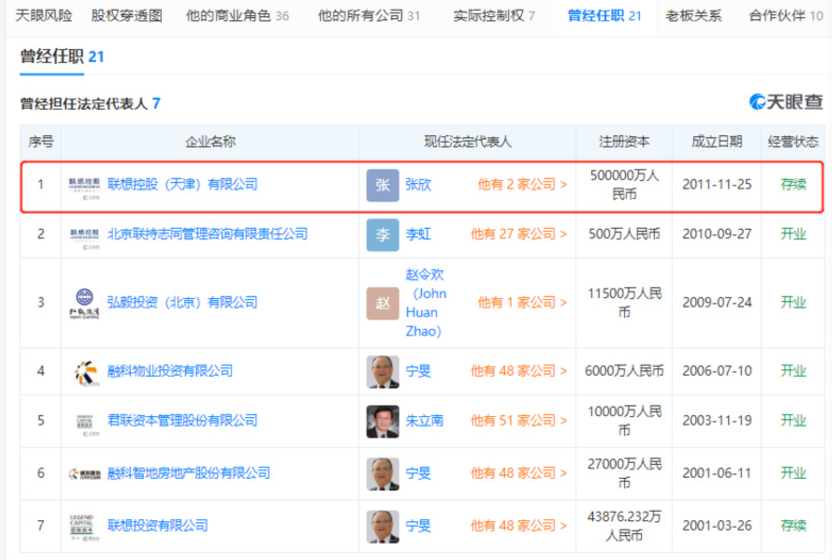Open 朱立南's profile link
Viewport: 832px width, 560px height.
424,420
